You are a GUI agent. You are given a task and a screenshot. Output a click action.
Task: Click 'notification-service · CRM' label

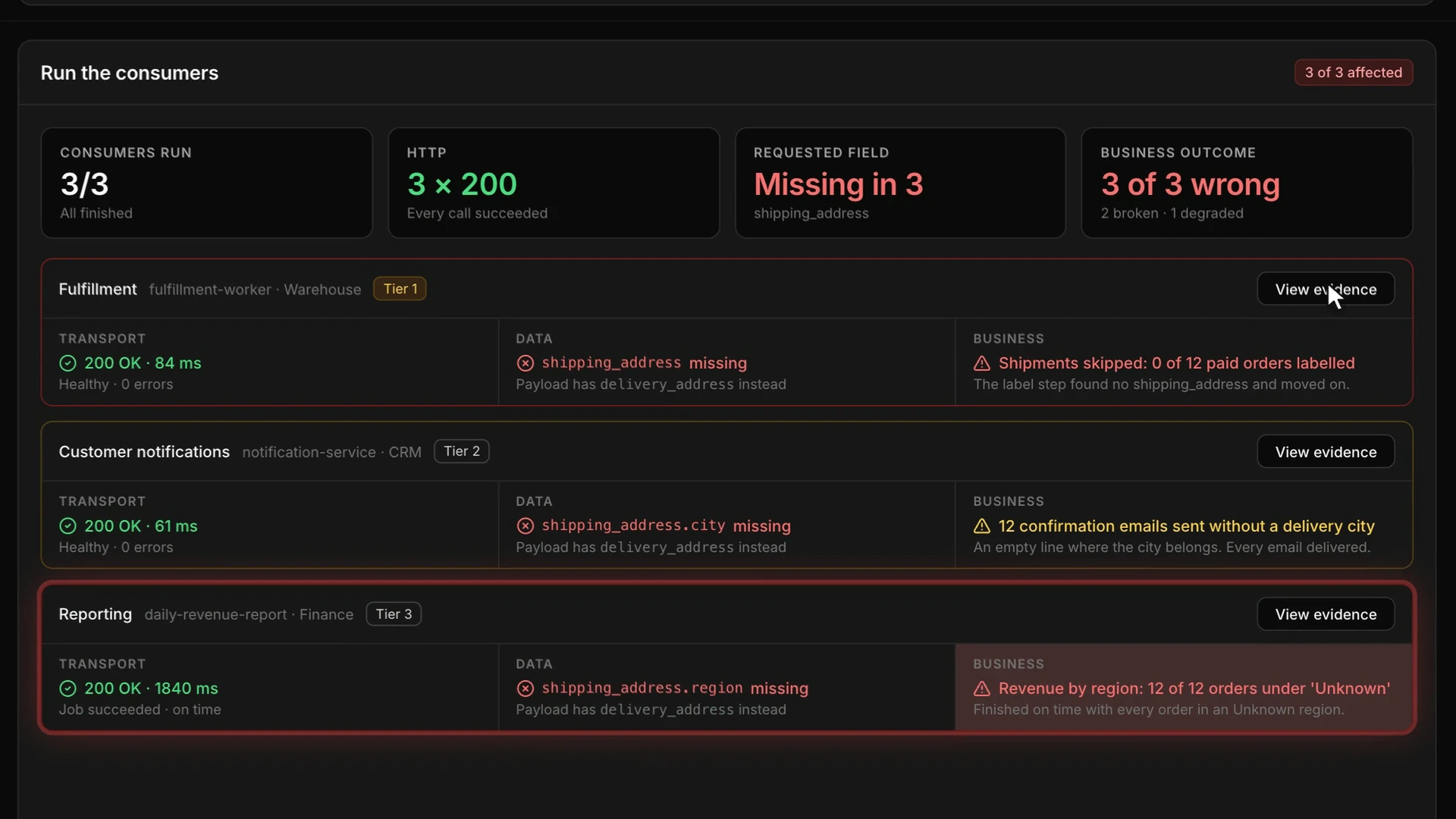pos(331,452)
